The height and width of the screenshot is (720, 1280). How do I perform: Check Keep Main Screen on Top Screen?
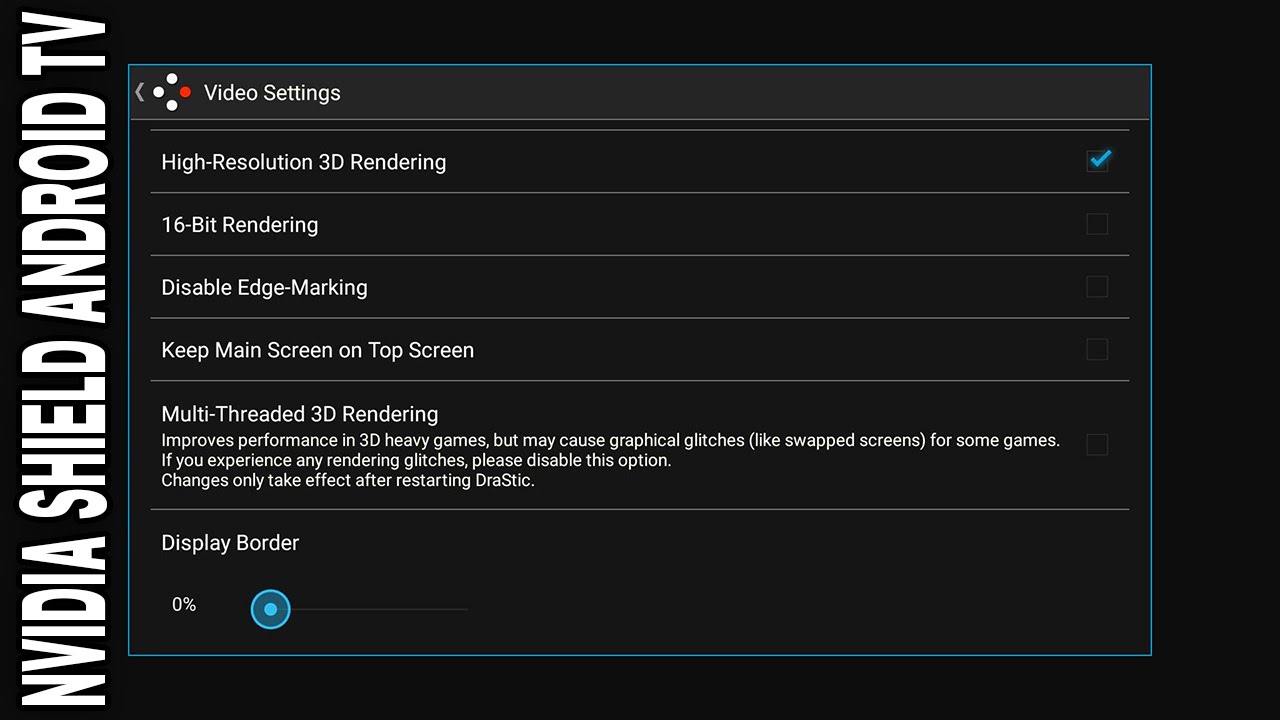point(1097,349)
